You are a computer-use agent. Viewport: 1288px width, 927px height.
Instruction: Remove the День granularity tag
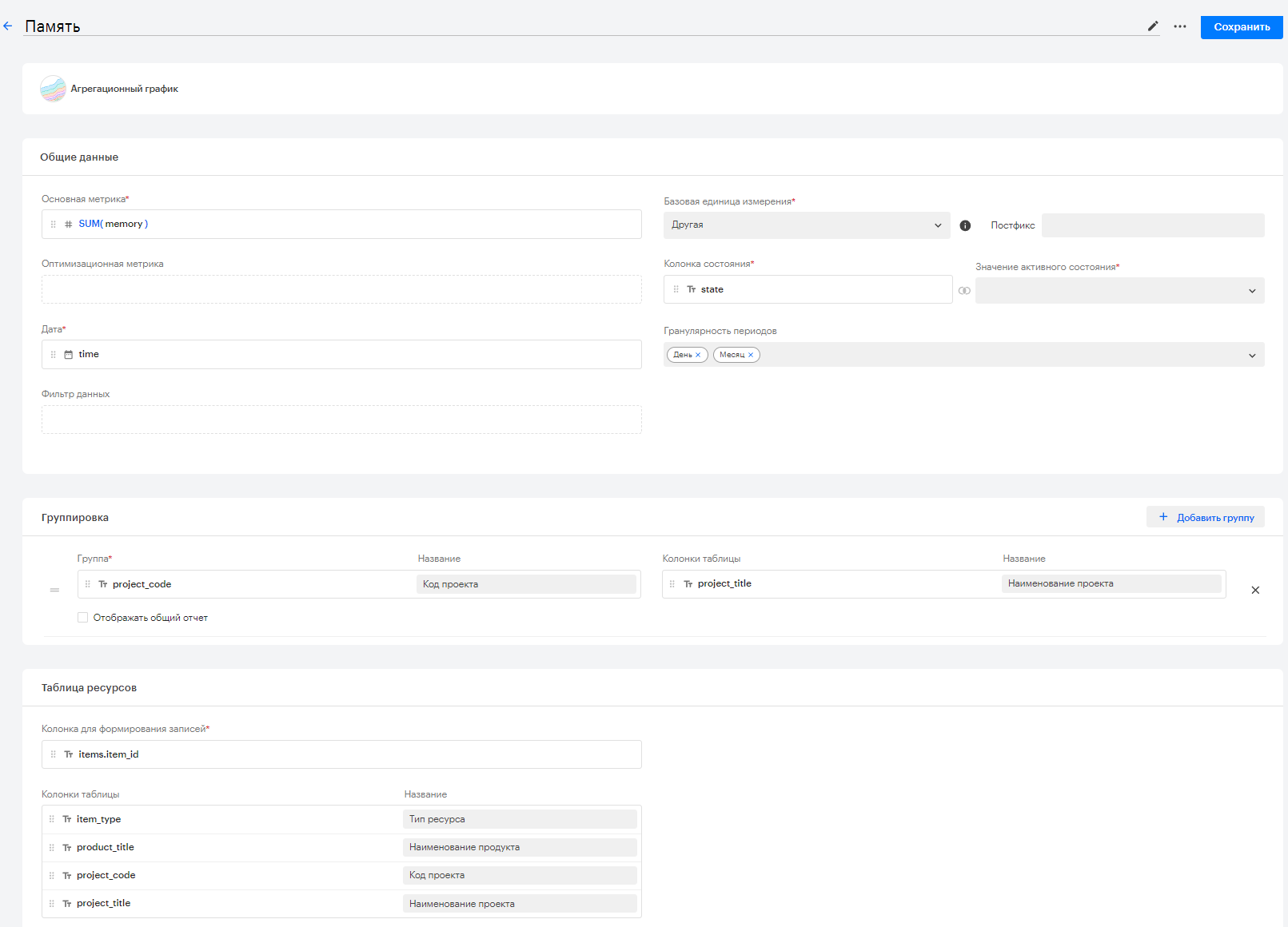click(698, 355)
